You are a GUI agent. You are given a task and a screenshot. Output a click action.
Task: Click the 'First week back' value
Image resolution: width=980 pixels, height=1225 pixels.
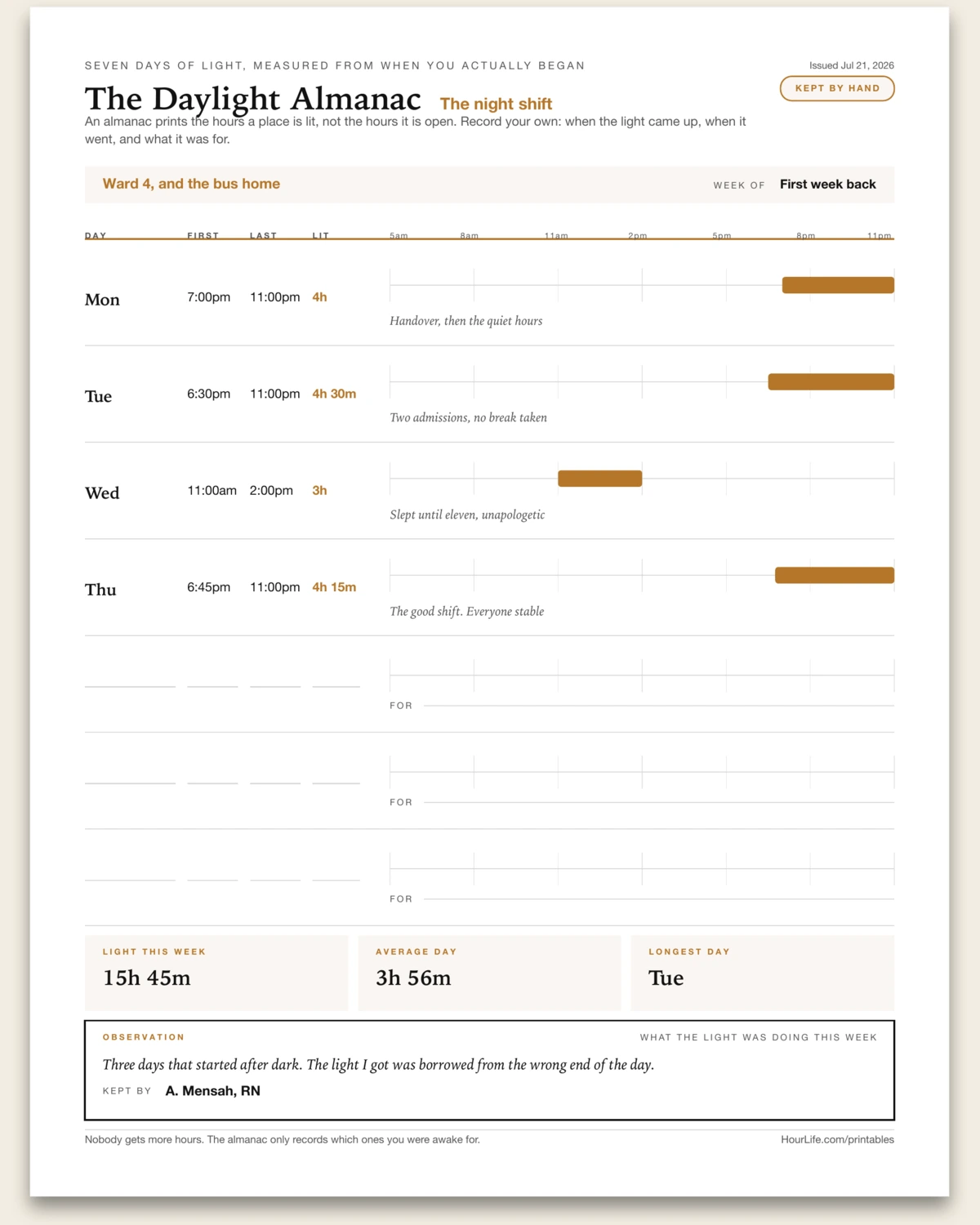click(828, 185)
